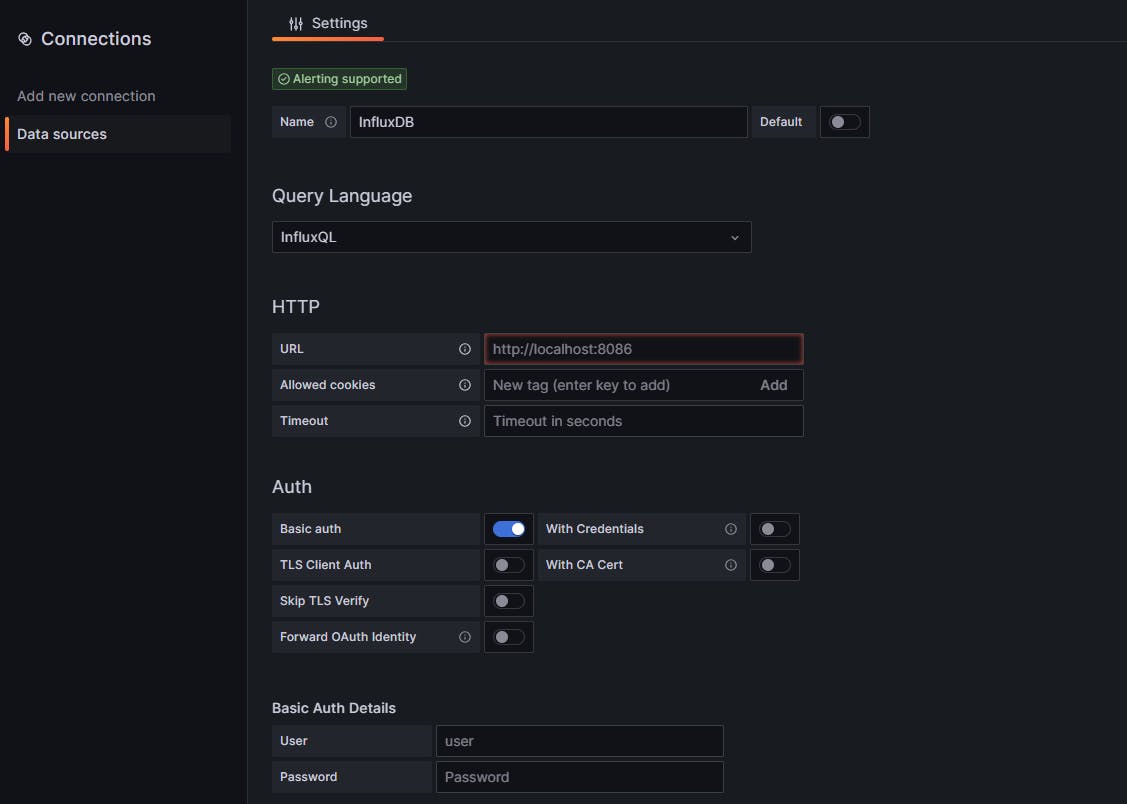Click the Password label
The height and width of the screenshot is (804, 1127).
point(308,777)
